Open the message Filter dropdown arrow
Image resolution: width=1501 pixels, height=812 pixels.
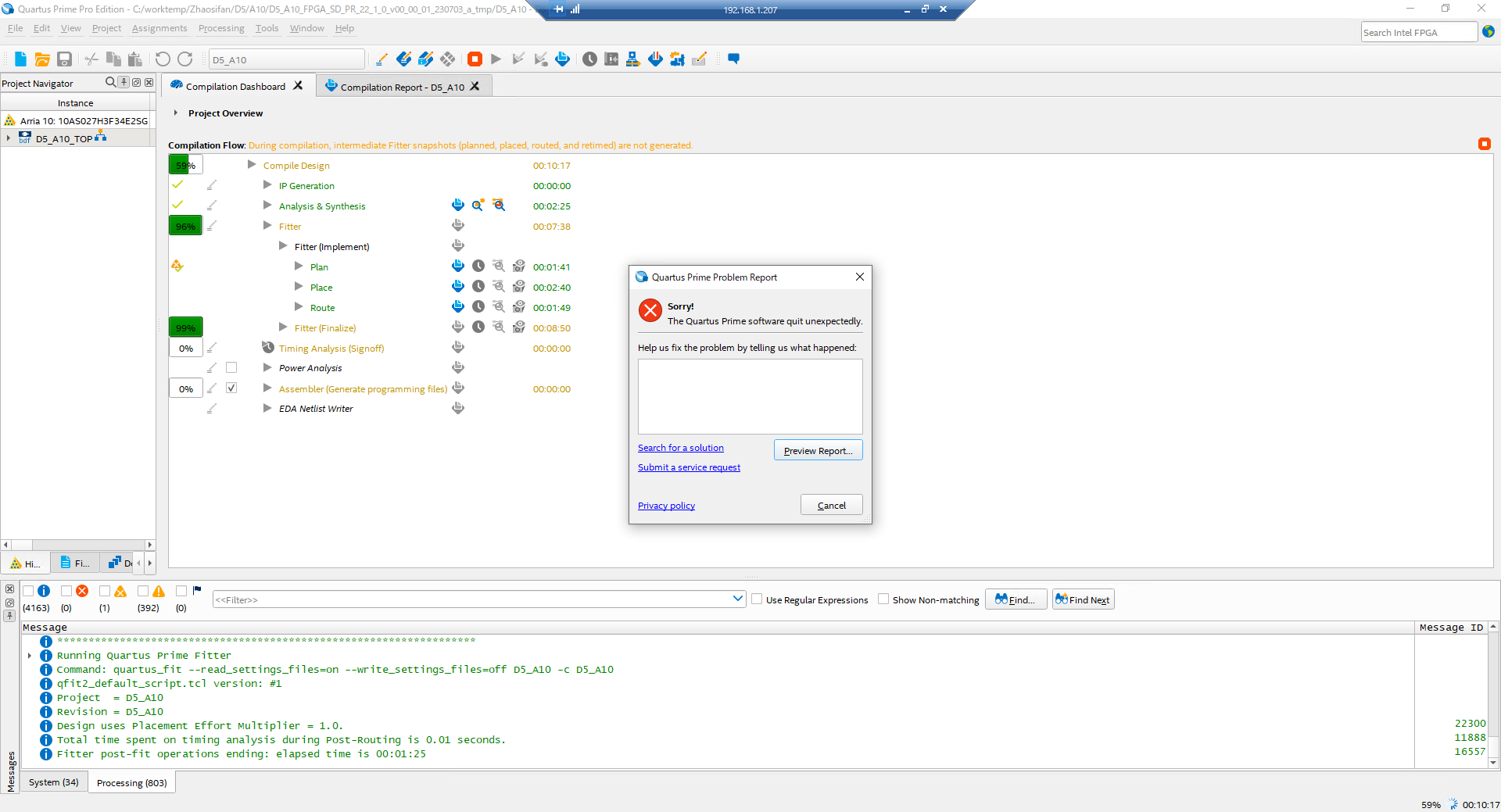click(737, 599)
